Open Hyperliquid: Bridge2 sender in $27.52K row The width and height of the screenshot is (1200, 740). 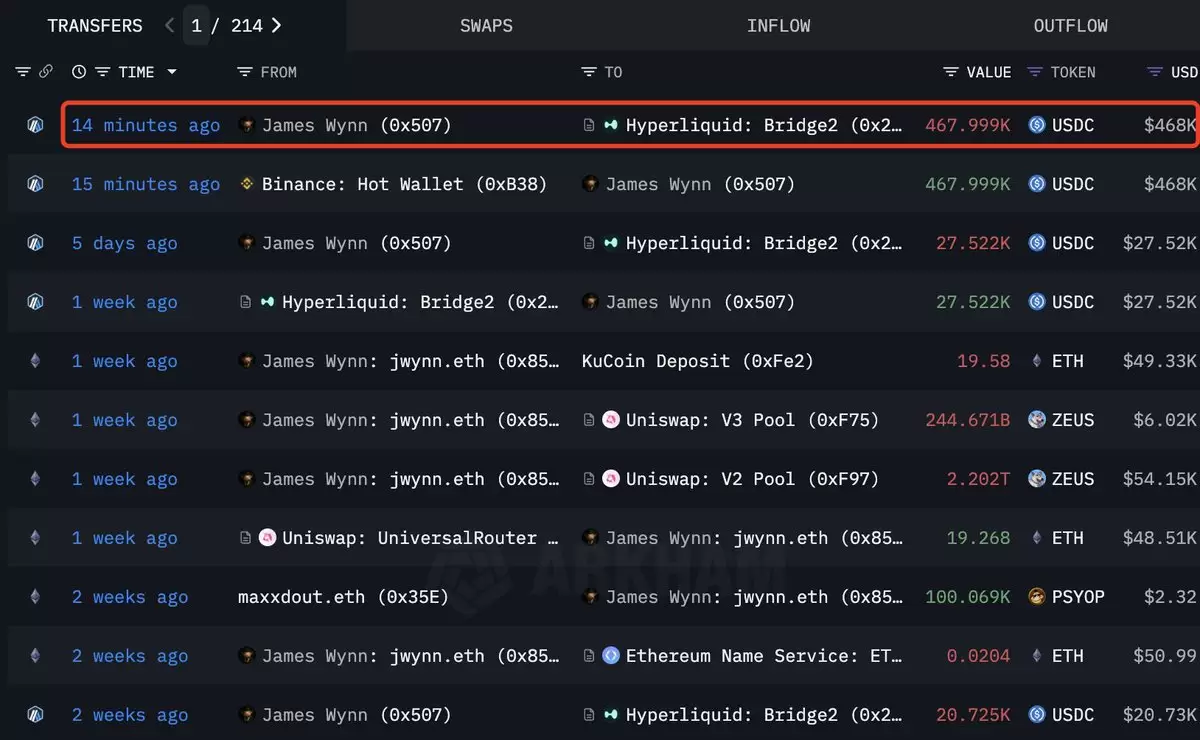[x=420, y=302]
